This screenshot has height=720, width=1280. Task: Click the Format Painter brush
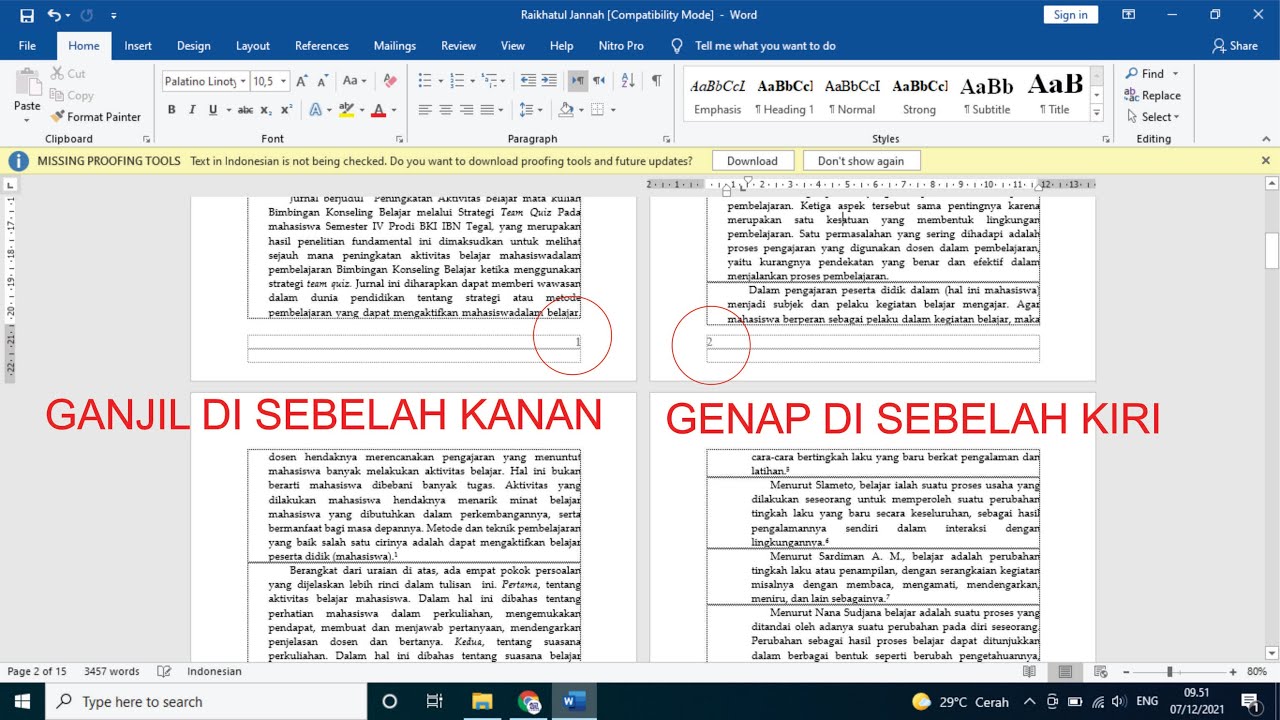96,117
